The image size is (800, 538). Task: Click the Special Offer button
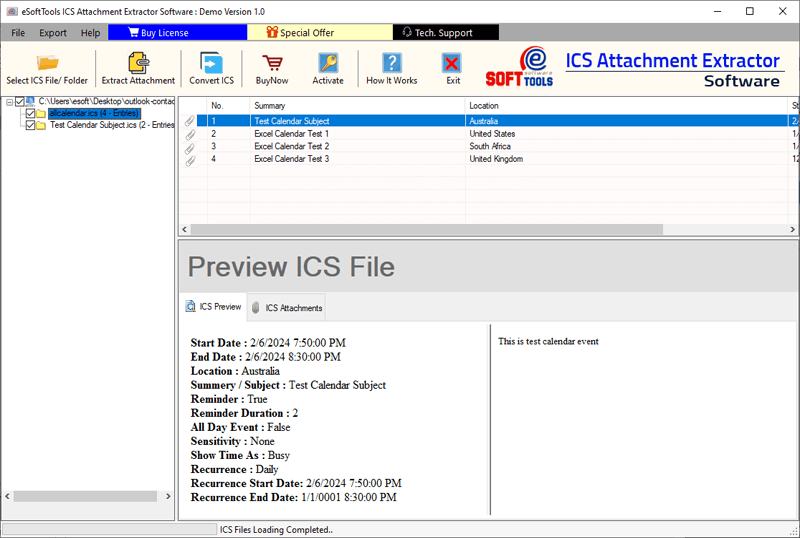point(320,32)
